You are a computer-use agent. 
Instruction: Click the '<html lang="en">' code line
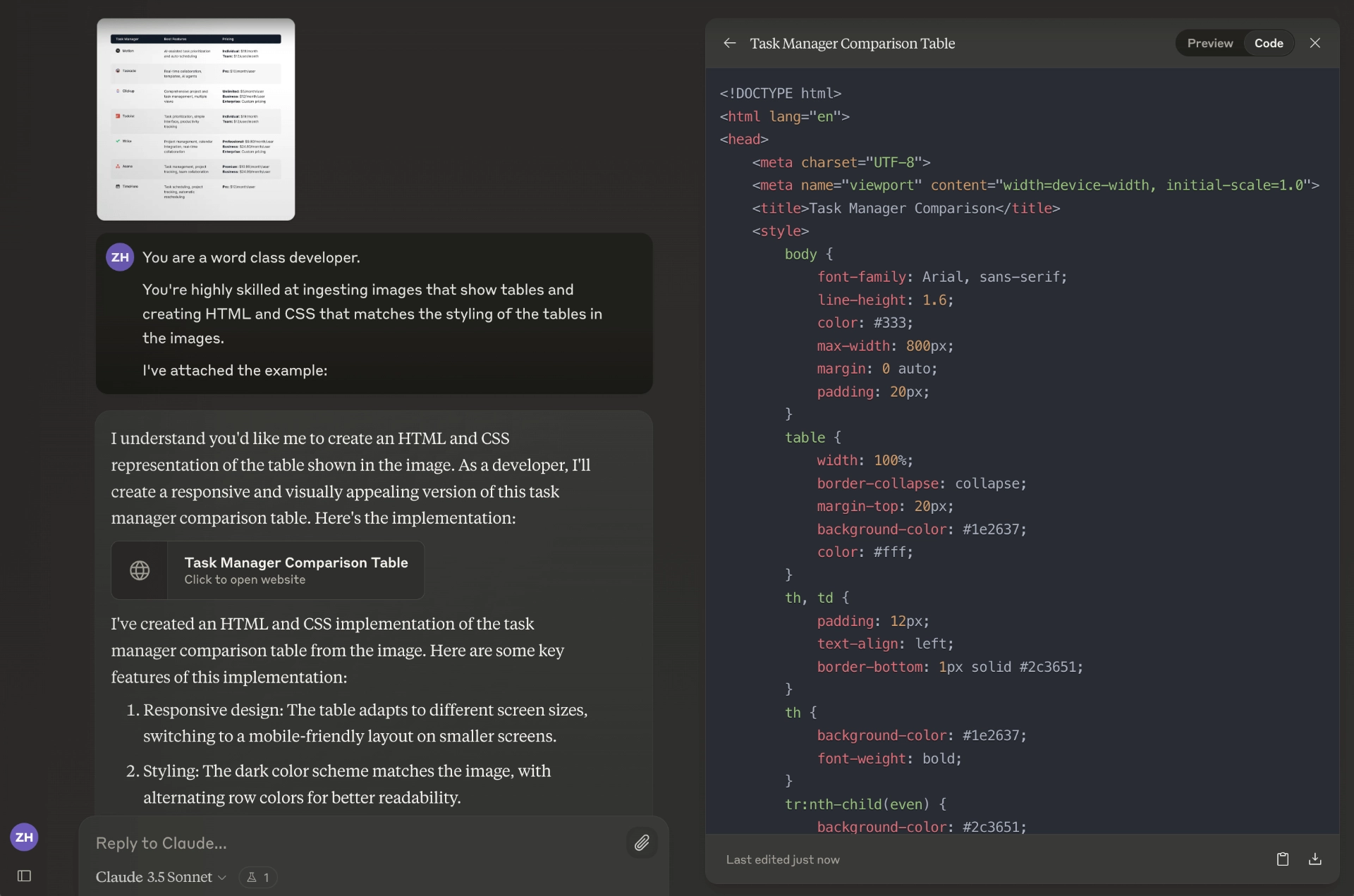click(785, 117)
